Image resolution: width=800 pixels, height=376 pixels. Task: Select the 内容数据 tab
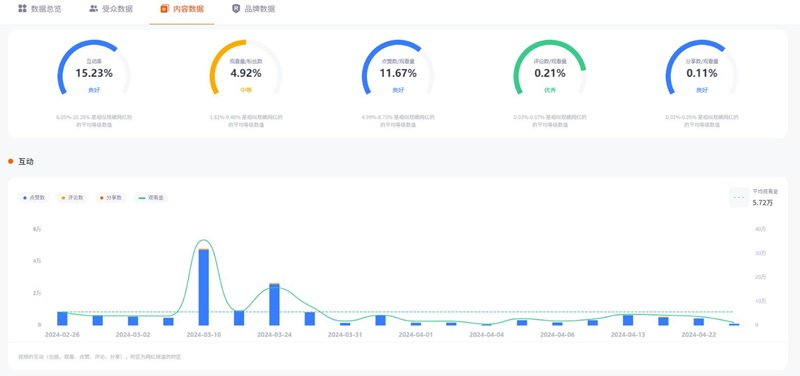click(x=182, y=9)
